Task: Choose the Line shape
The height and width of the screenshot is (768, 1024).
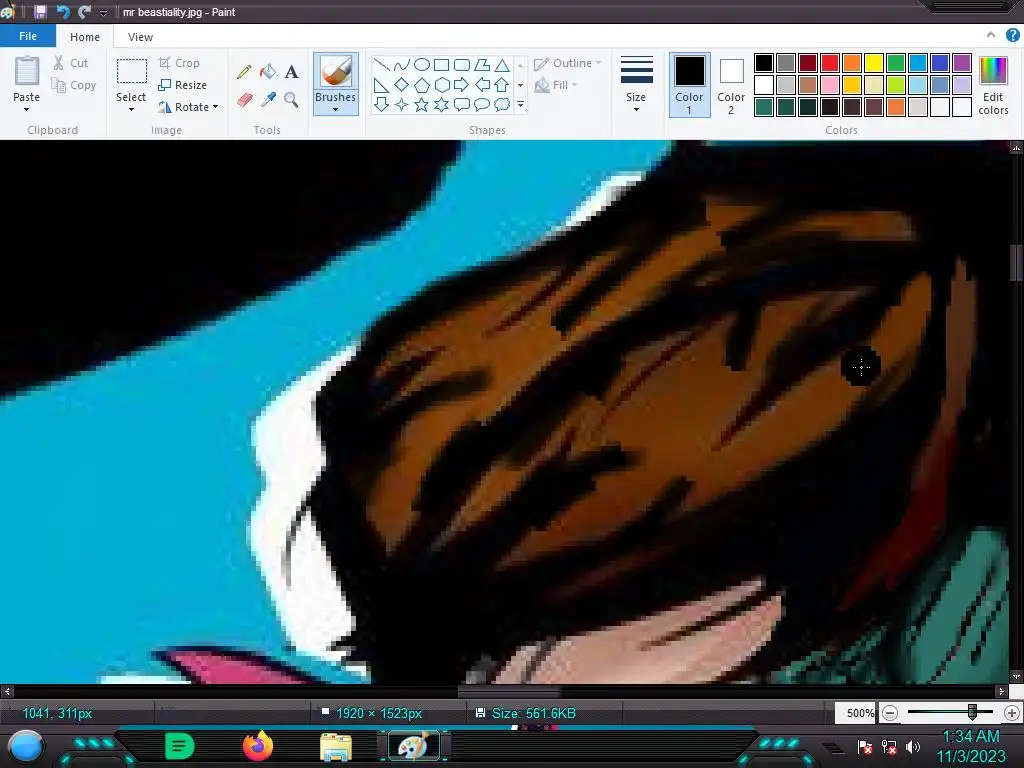Action: (x=381, y=65)
